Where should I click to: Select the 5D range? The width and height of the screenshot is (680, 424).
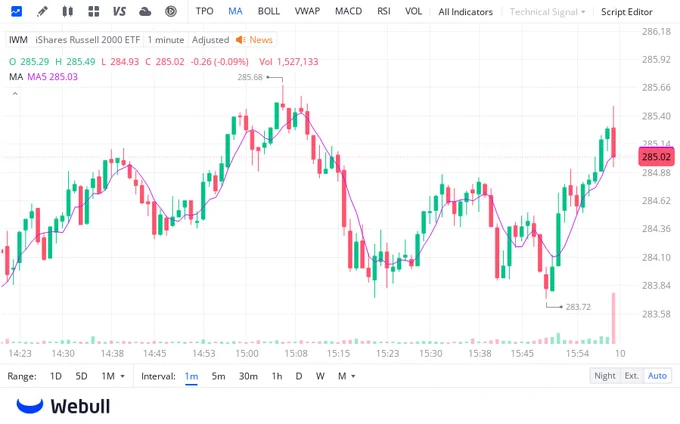pos(81,376)
